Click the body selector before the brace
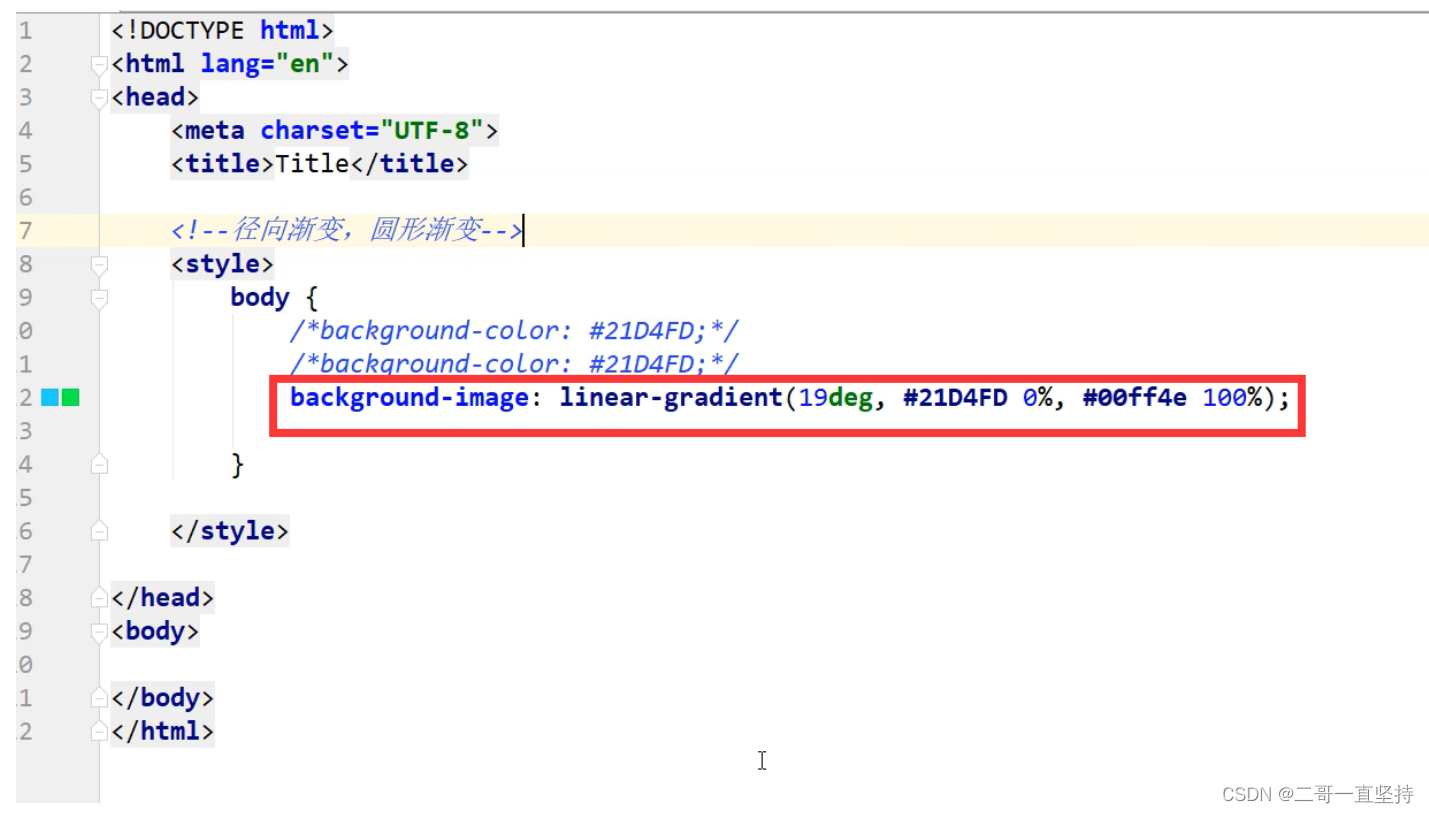Screen dimensions: 1429x813 pyautogui.click(x=260, y=297)
